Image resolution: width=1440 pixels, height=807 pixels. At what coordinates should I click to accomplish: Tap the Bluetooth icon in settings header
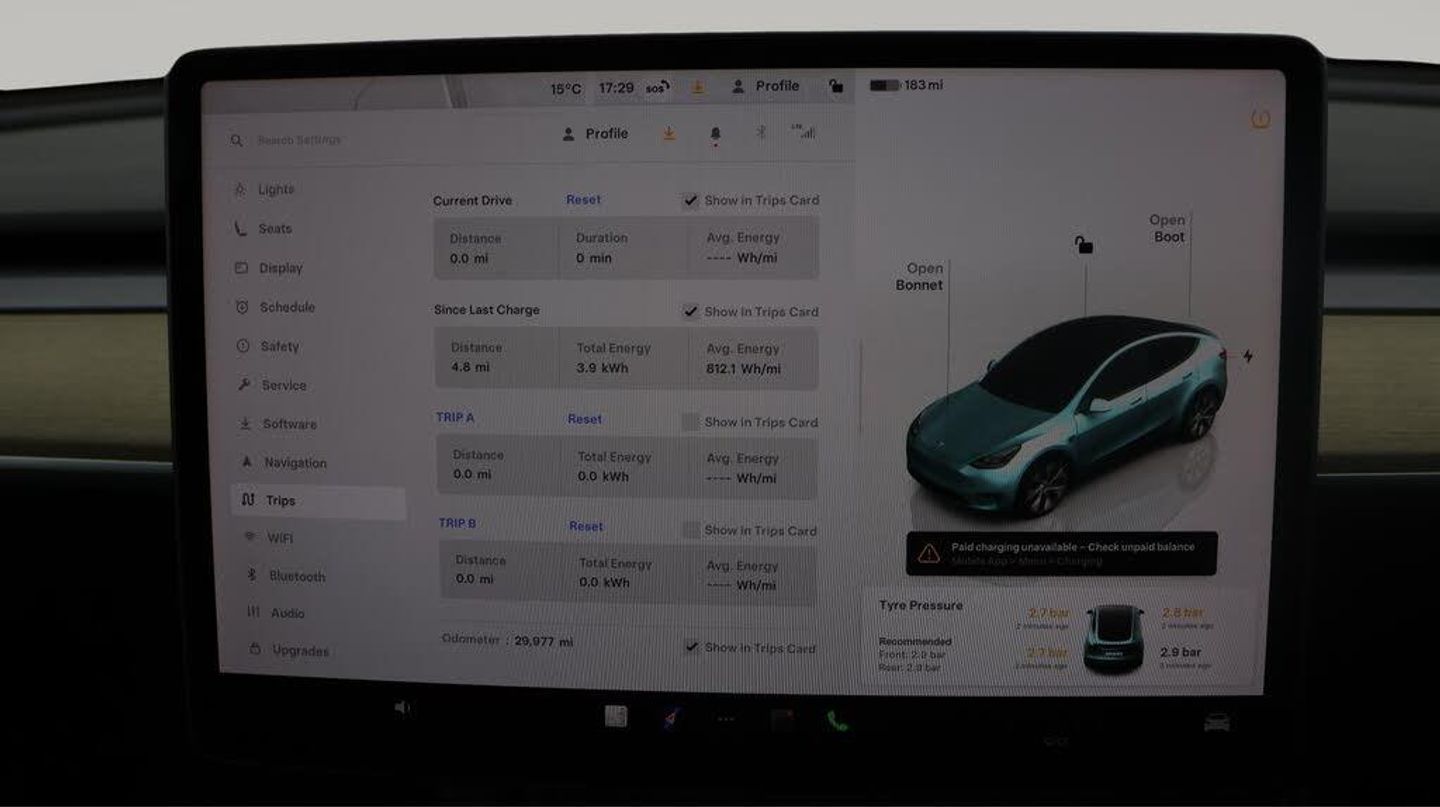click(x=760, y=133)
